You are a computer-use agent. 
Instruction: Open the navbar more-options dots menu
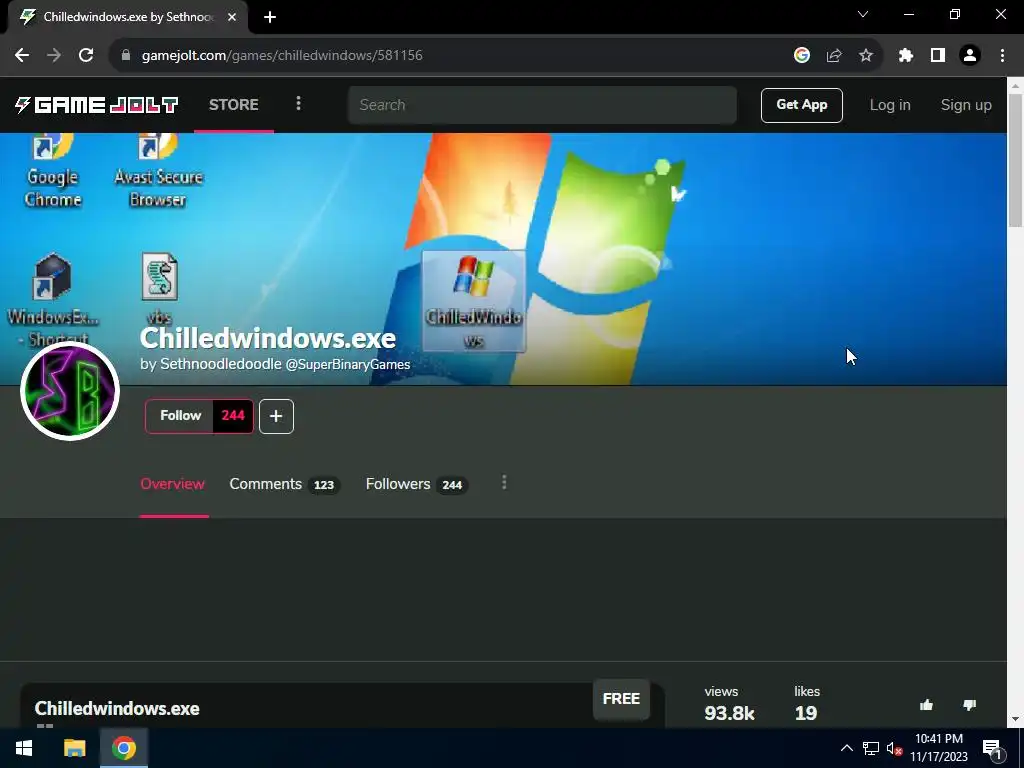(x=298, y=104)
